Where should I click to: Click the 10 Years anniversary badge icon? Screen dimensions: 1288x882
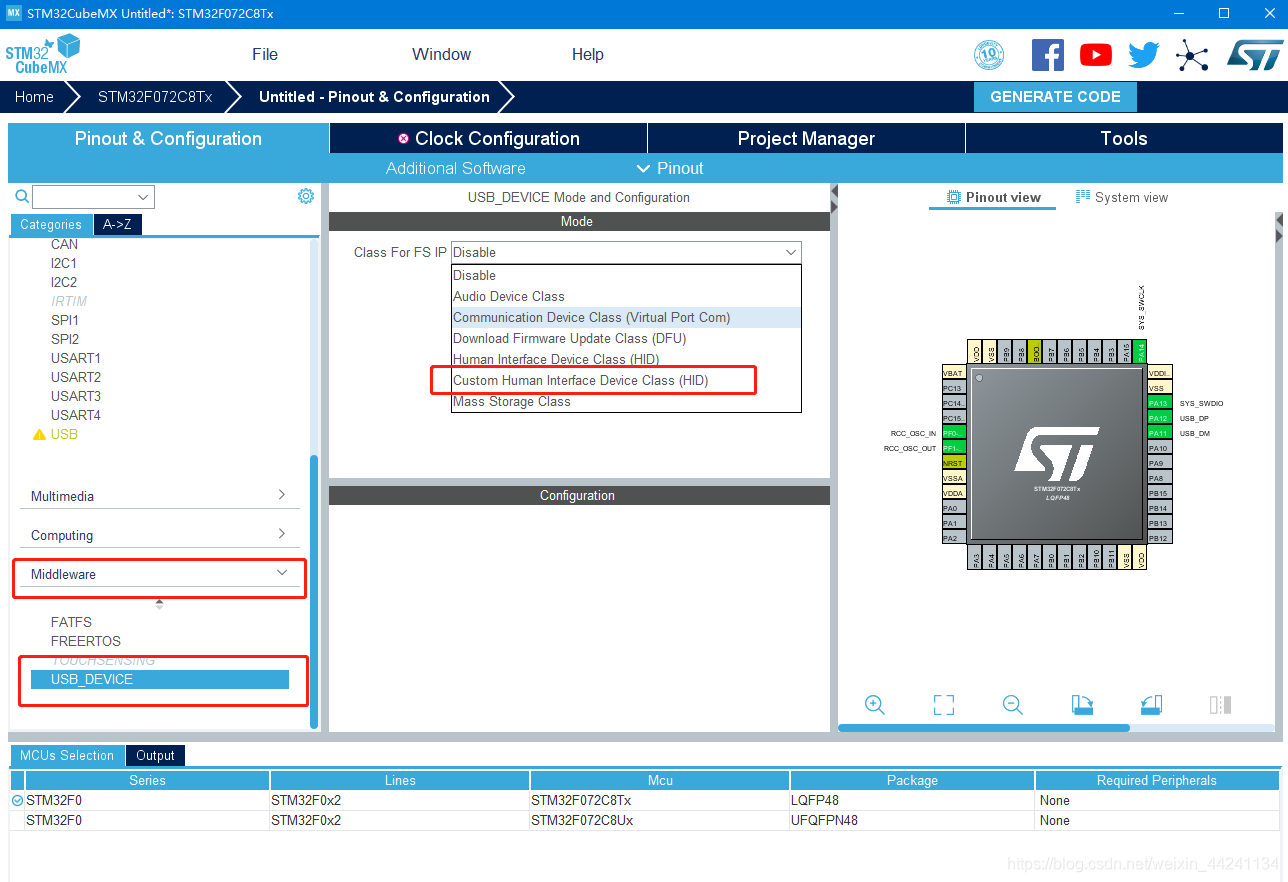pyautogui.click(x=988, y=55)
